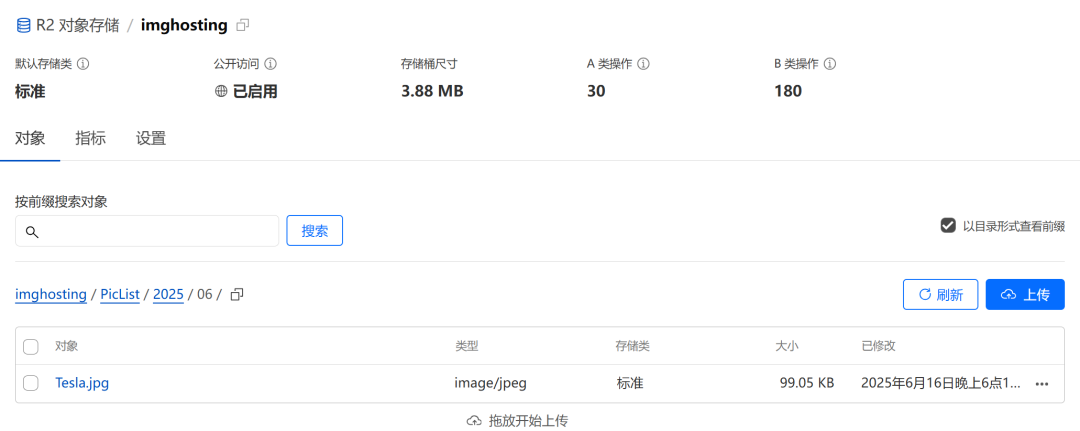The width and height of the screenshot is (1080, 431).
Task: Switch to the 指标 tab
Action: coord(90,139)
